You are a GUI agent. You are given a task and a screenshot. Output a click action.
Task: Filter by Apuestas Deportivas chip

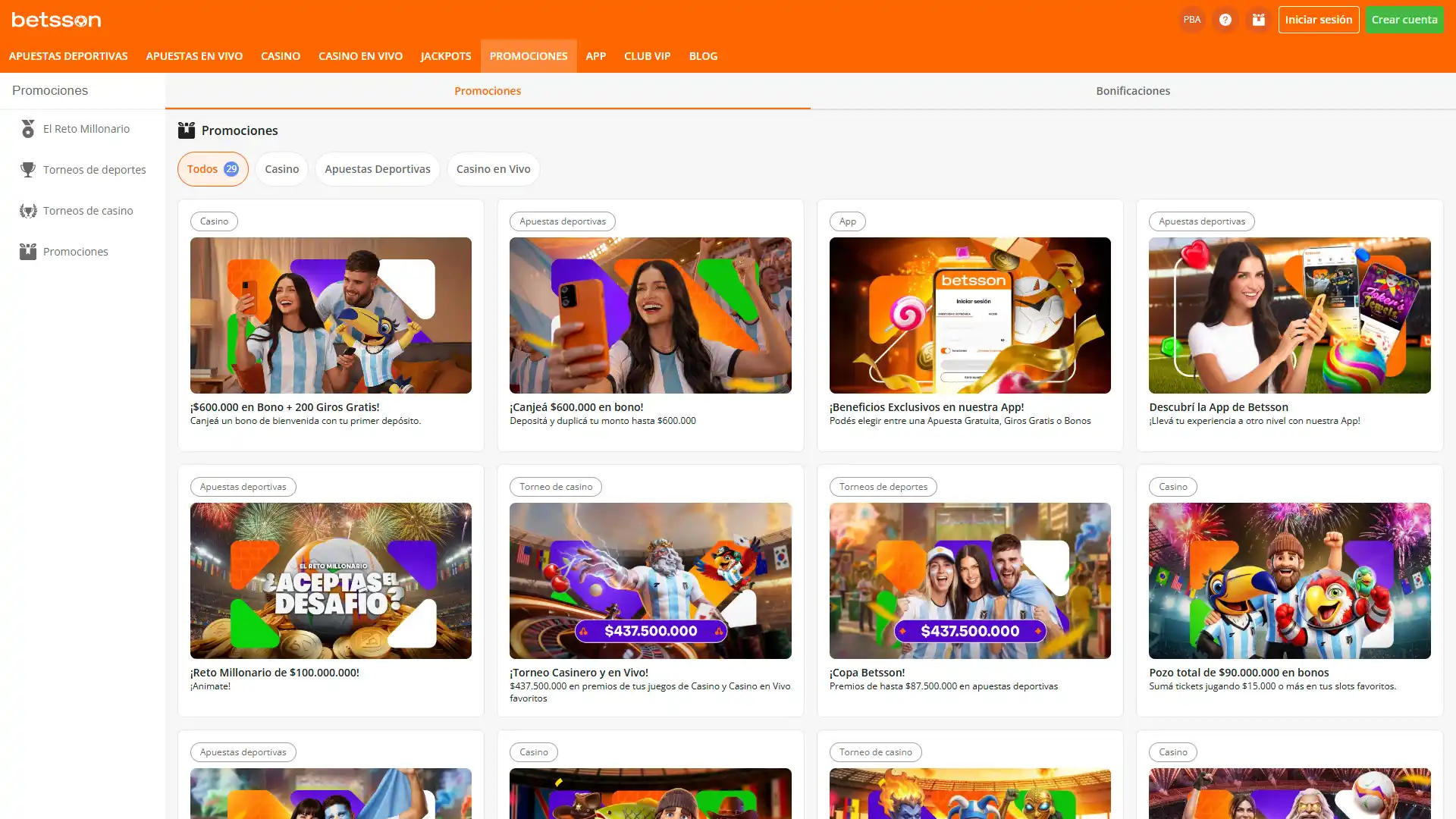pos(378,169)
